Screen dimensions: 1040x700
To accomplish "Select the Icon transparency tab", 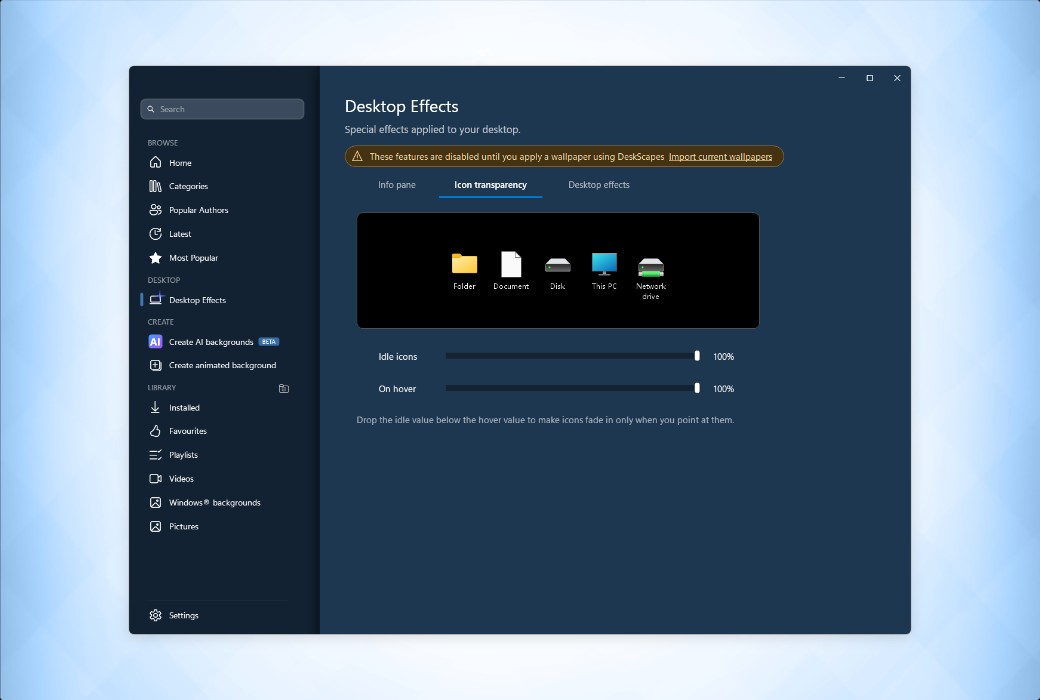I will coord(490,185).
